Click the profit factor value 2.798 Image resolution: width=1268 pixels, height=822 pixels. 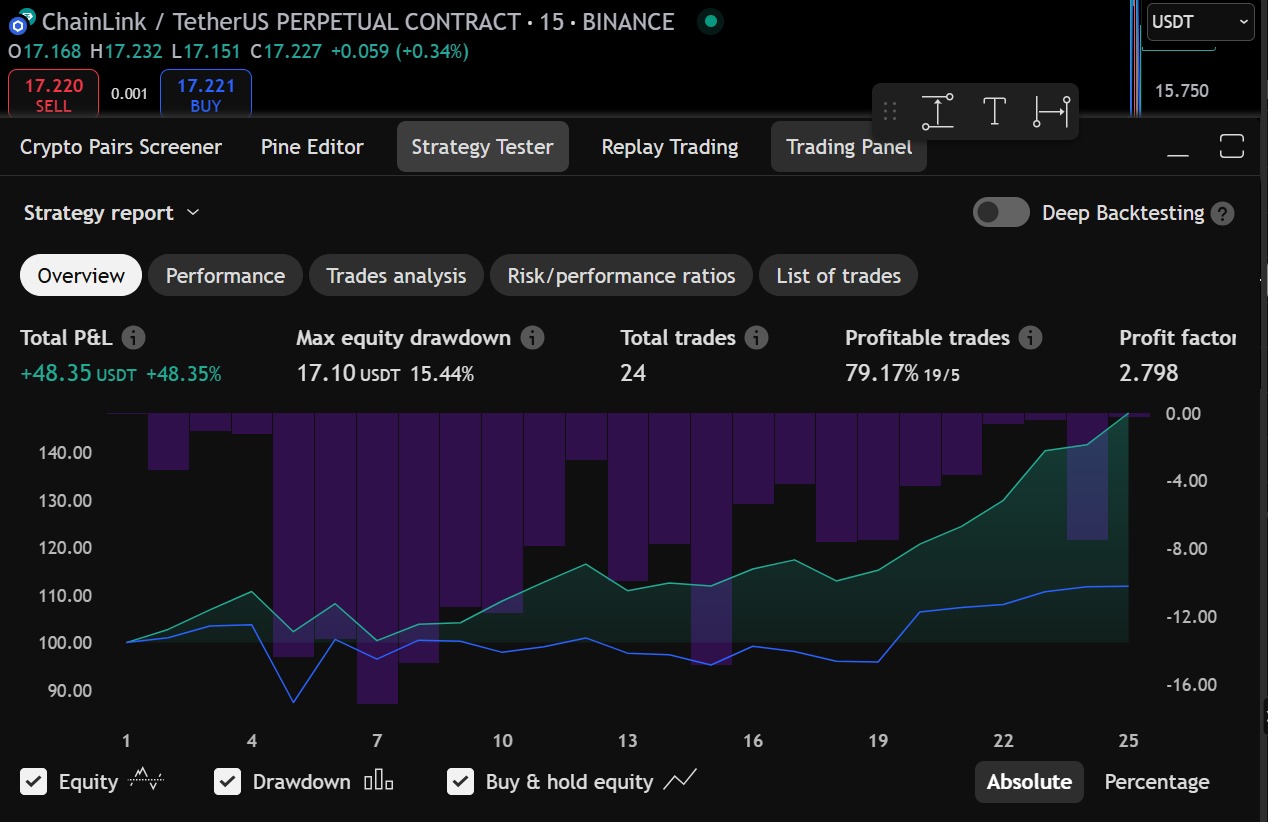coord(1149,373)
